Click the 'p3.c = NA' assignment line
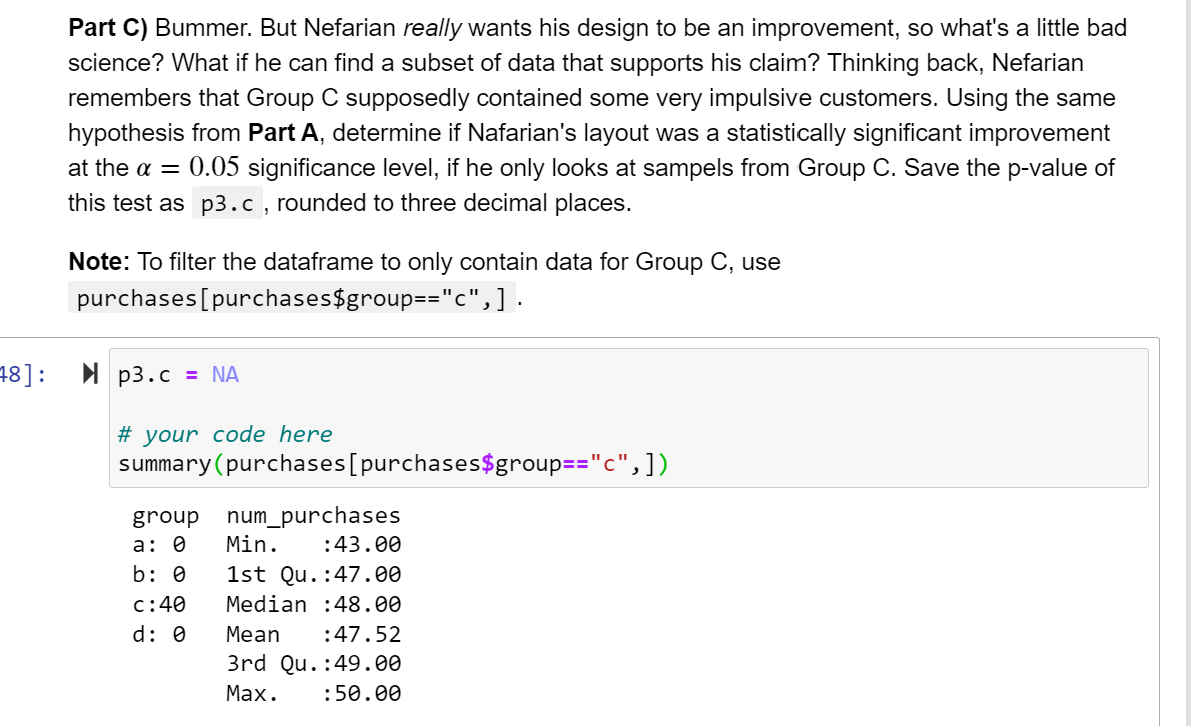Image resolution: width=1191 pixels, height=726 pixels. click(x=176, y=375)
